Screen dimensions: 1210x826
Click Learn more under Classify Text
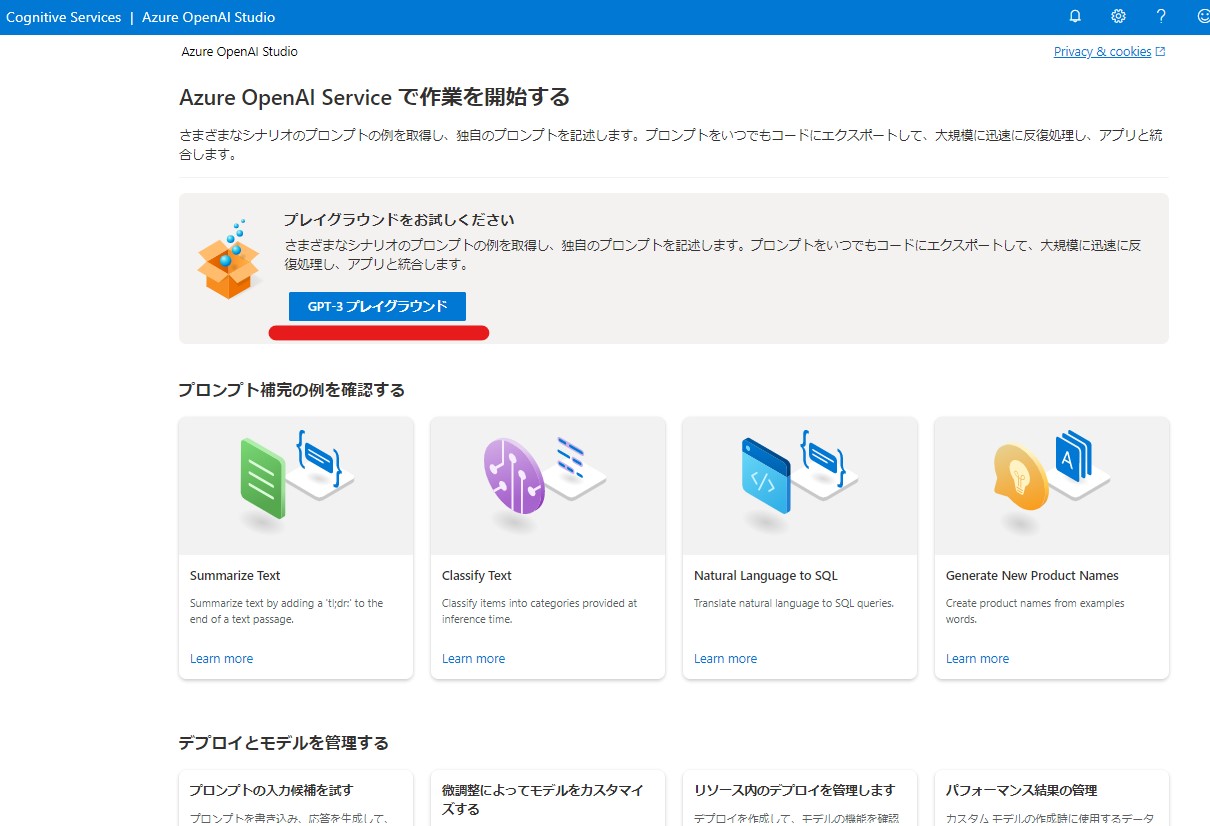473,659
